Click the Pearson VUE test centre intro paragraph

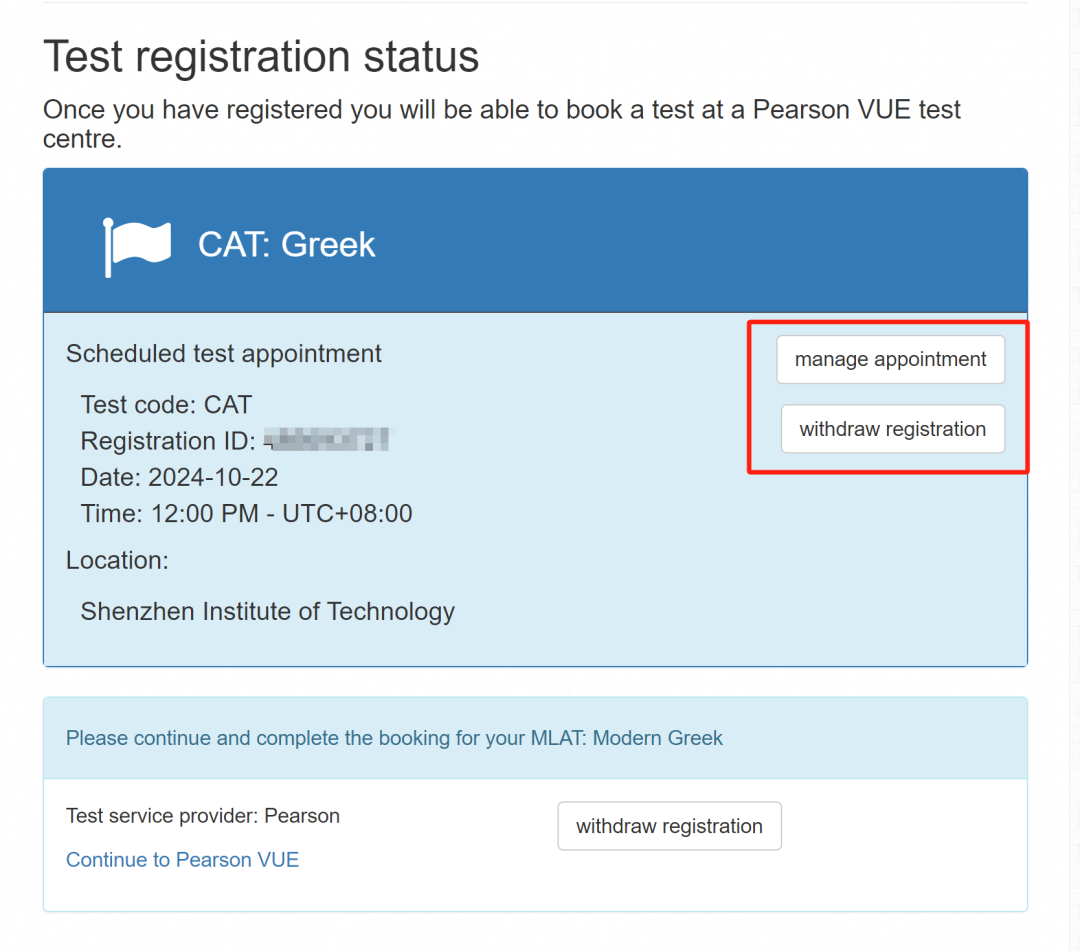[501, 123]
